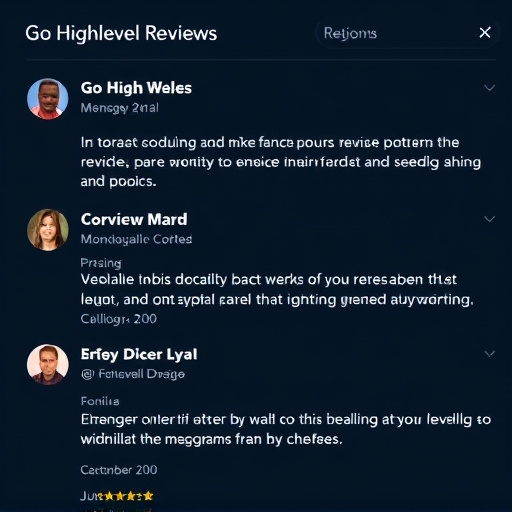Image resolution: width=512 pixels, height=512 pixels.
Task: Select the Go Highlevel Reviews heading
Action: (121, 34)
